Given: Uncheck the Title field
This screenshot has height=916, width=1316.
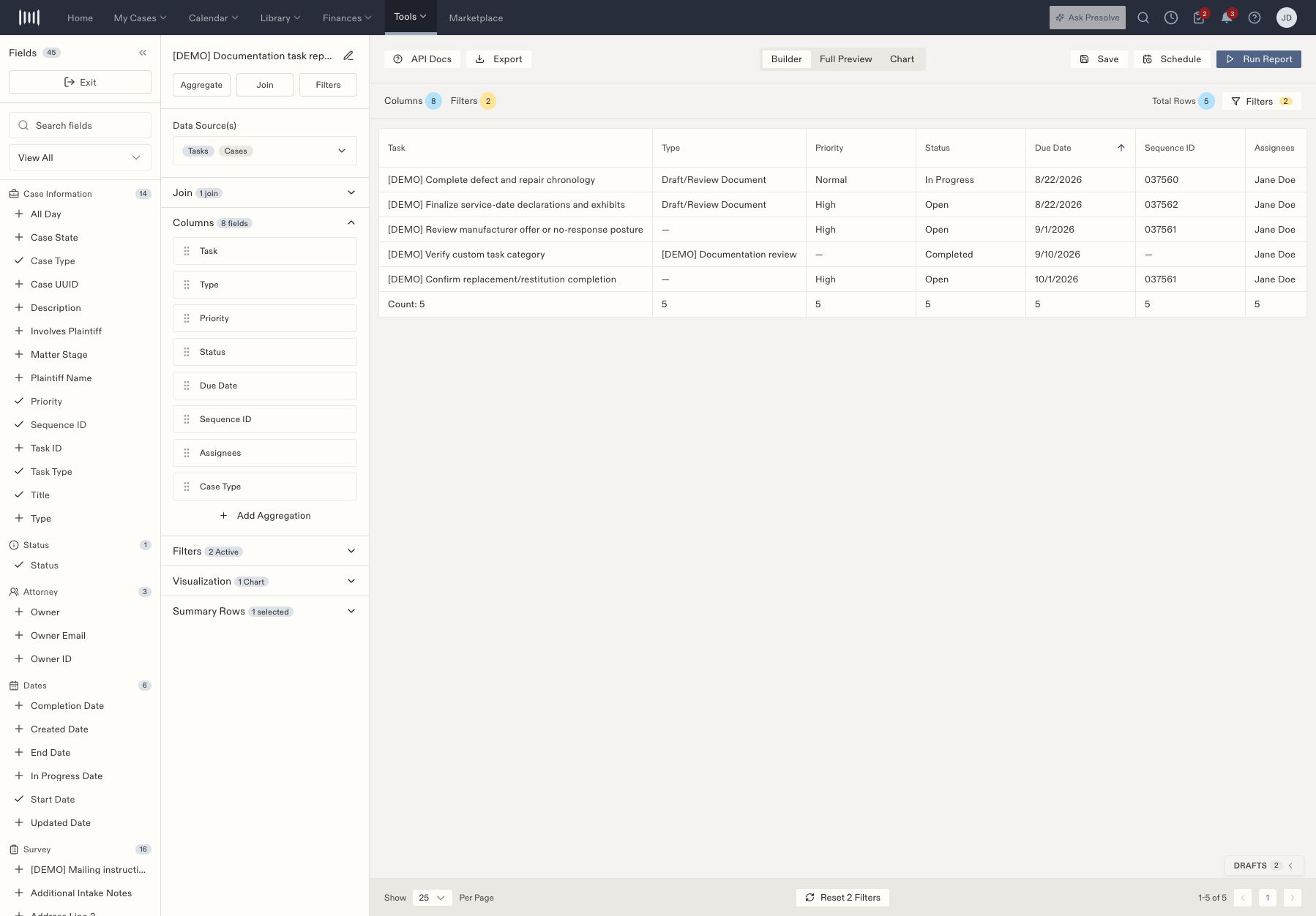Looking at the screenshot, I should [x=19, y=495].
